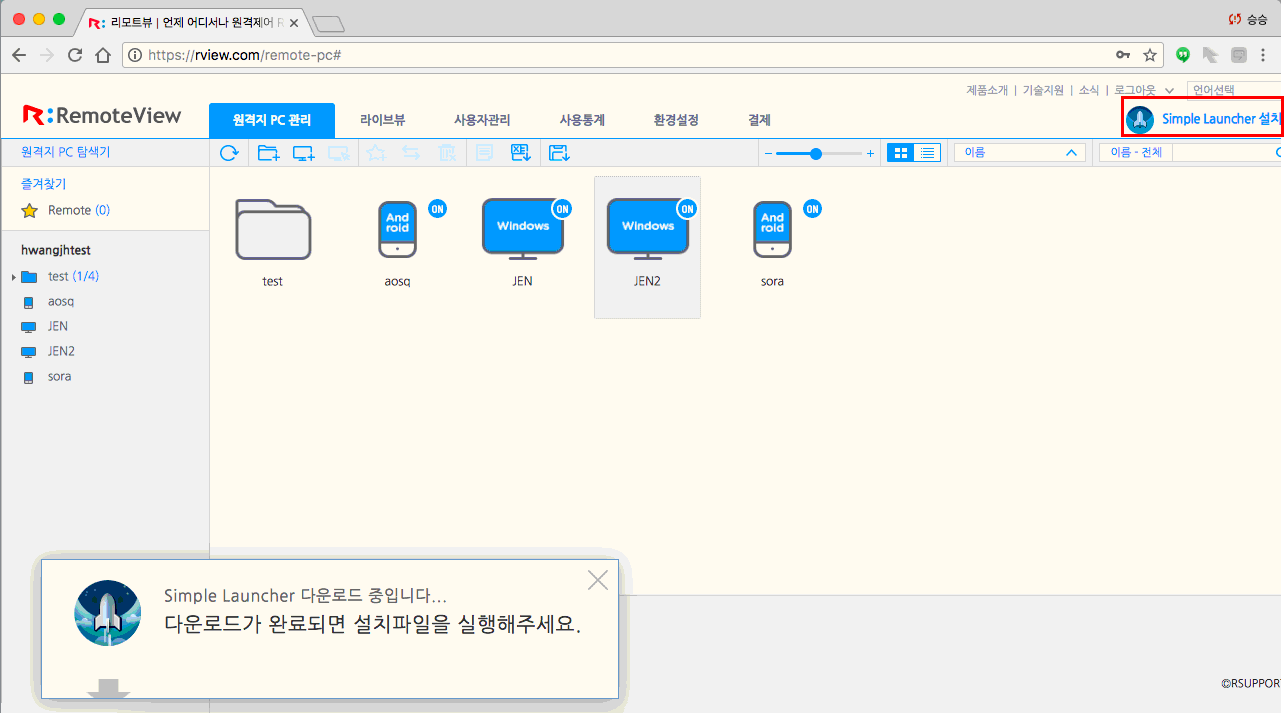This screenshot has height=713, width=1284.
Task: Click the greyed-out star favorite toolbar icon
Action: [376, 153]
